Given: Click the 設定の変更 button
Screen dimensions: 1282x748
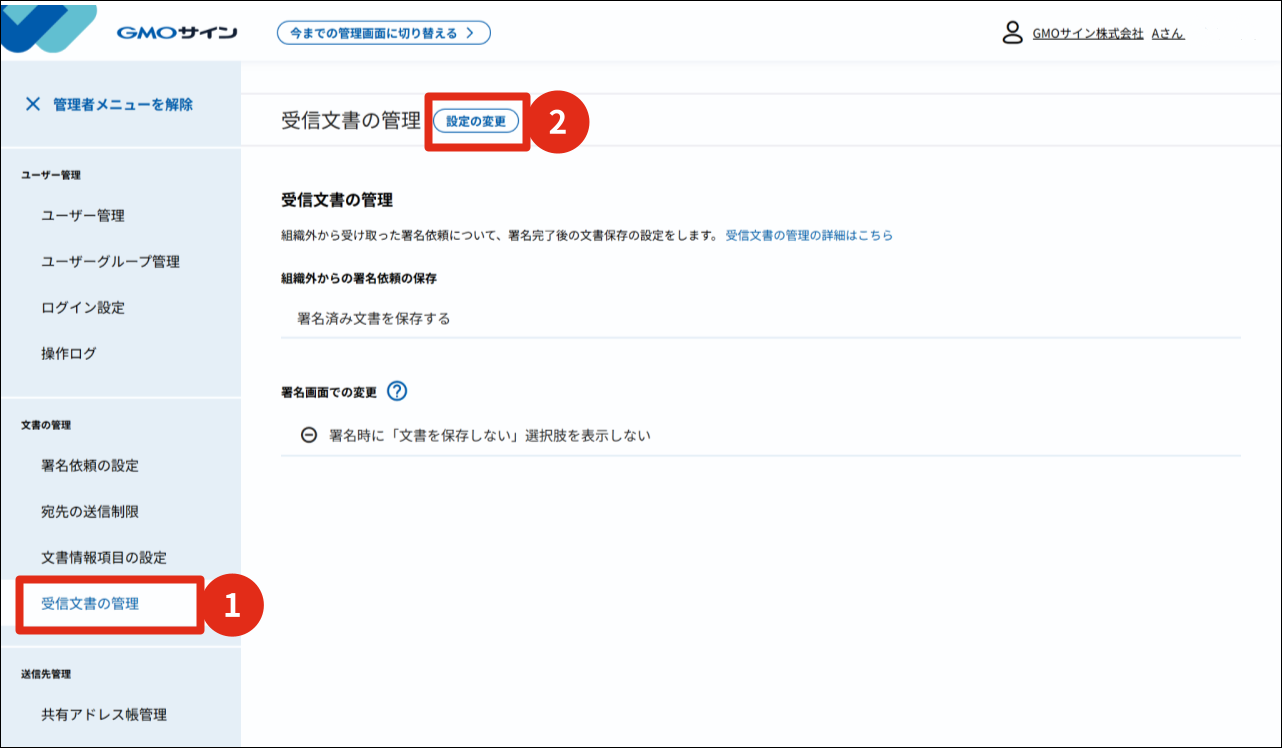Looking at the screenshot, I should (476, 121).
